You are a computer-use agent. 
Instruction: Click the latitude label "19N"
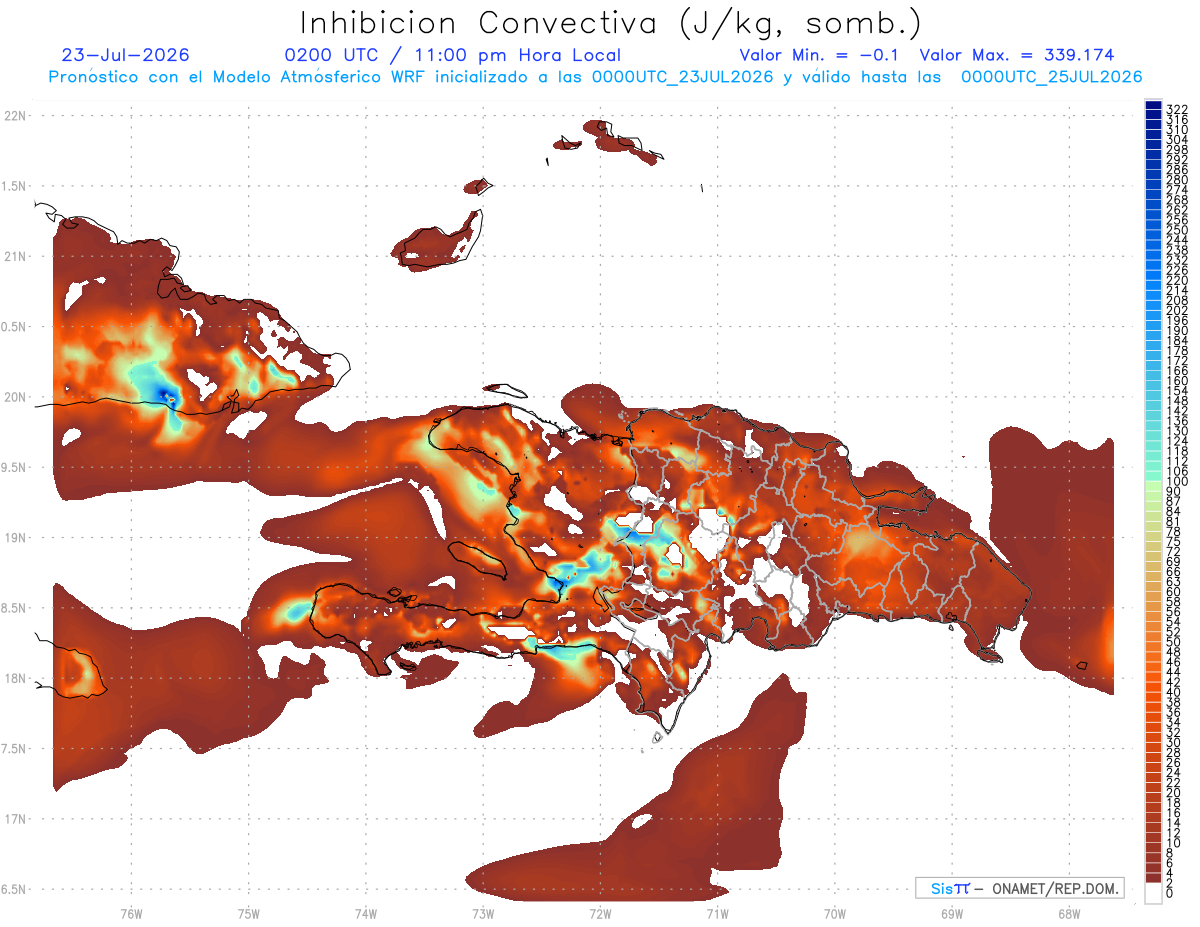point(14,538)
